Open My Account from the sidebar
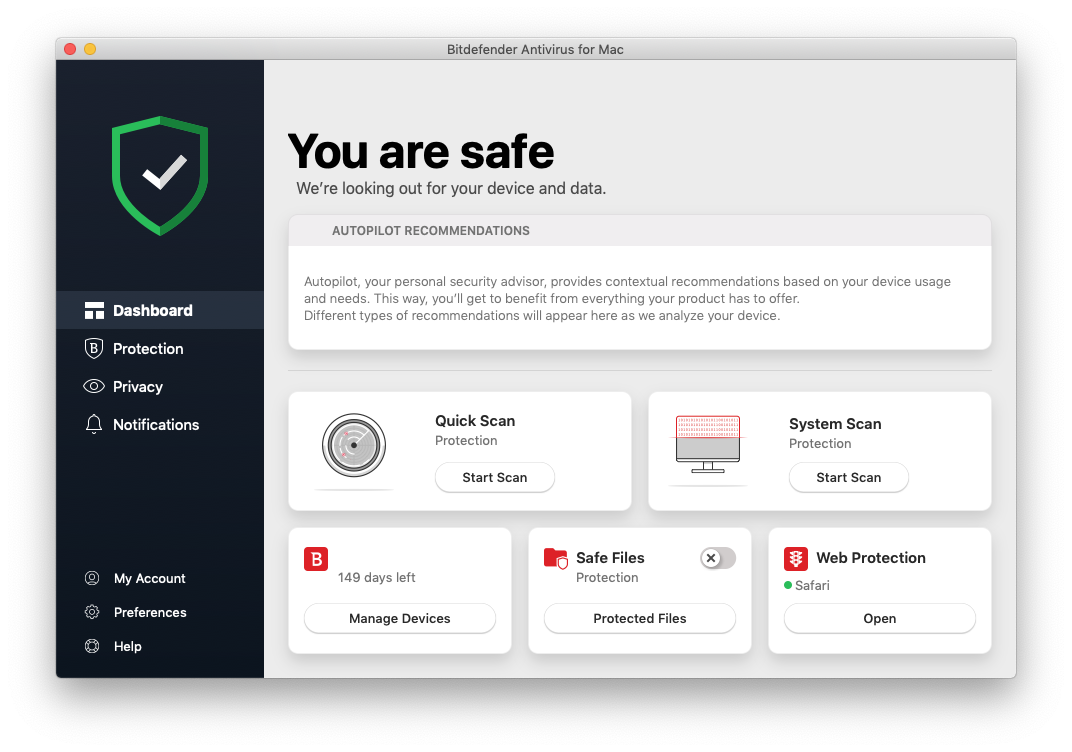Image resolution: width=1072 pixels, height=752 pixels. [x=149, y=578]
